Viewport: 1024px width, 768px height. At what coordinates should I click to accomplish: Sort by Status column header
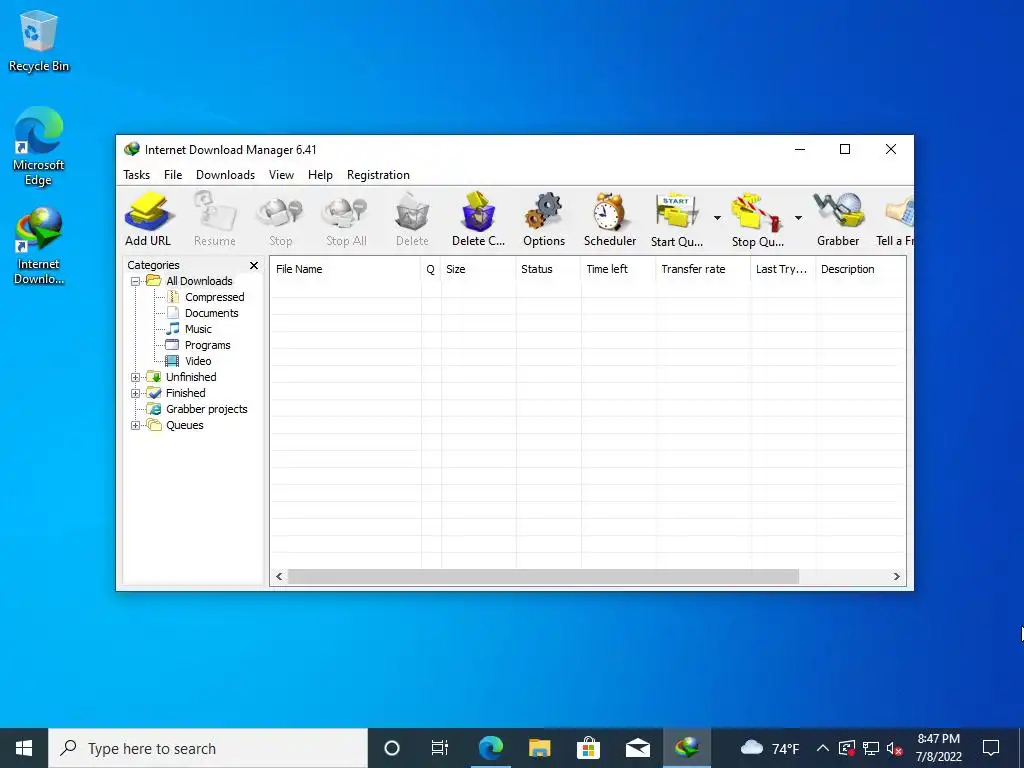(548, 269)
